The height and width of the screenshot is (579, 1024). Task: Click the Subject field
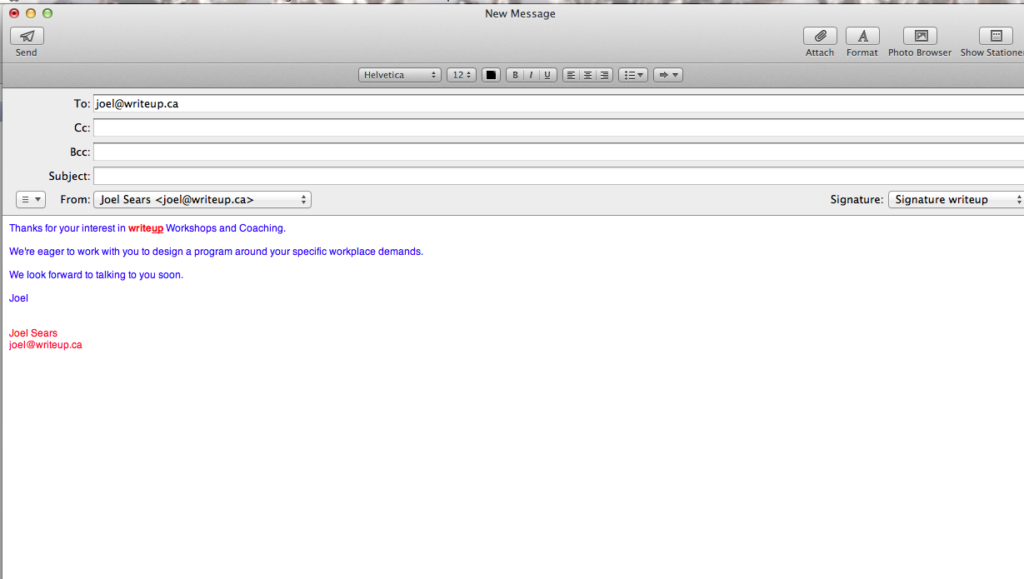point(558,176)
